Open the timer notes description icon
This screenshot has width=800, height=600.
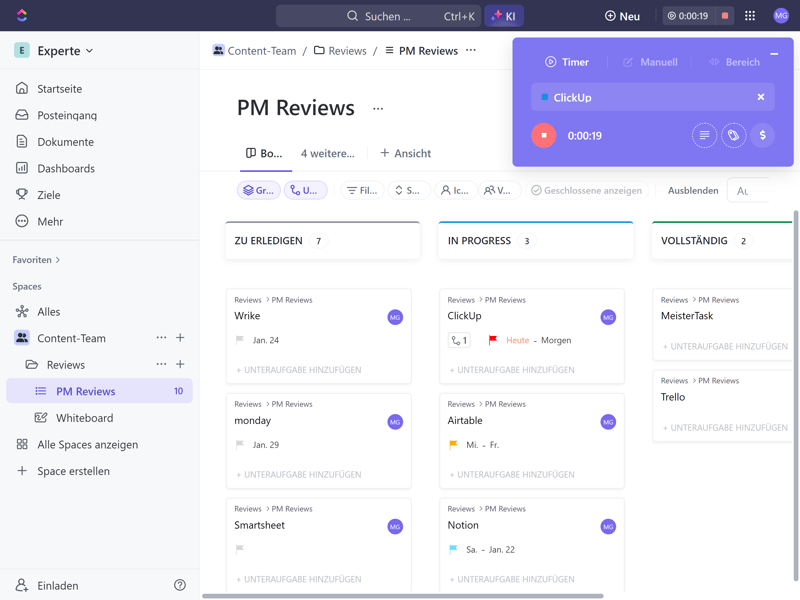pos(704,135)
